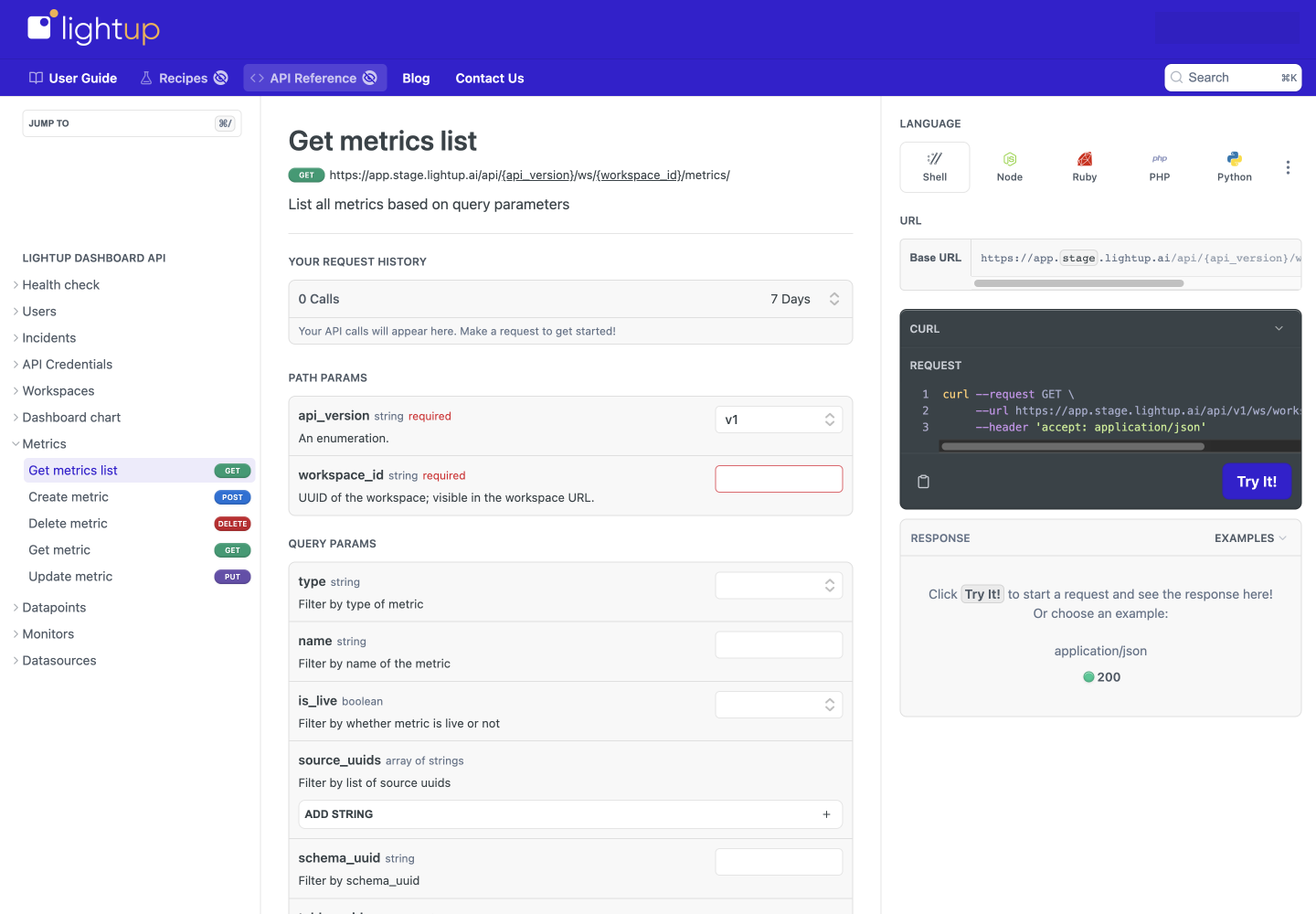Open the api_version v1 dropdown
The width and height of the screenshot is (1316, 914).
[x=779, y=420]
